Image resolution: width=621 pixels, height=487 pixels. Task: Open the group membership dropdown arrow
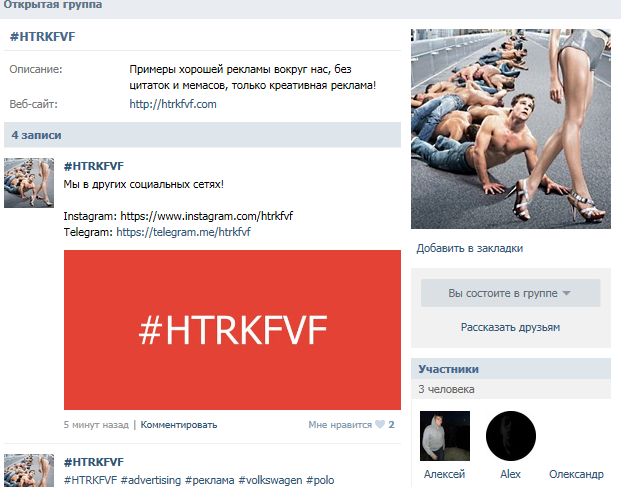click(567, 293)
